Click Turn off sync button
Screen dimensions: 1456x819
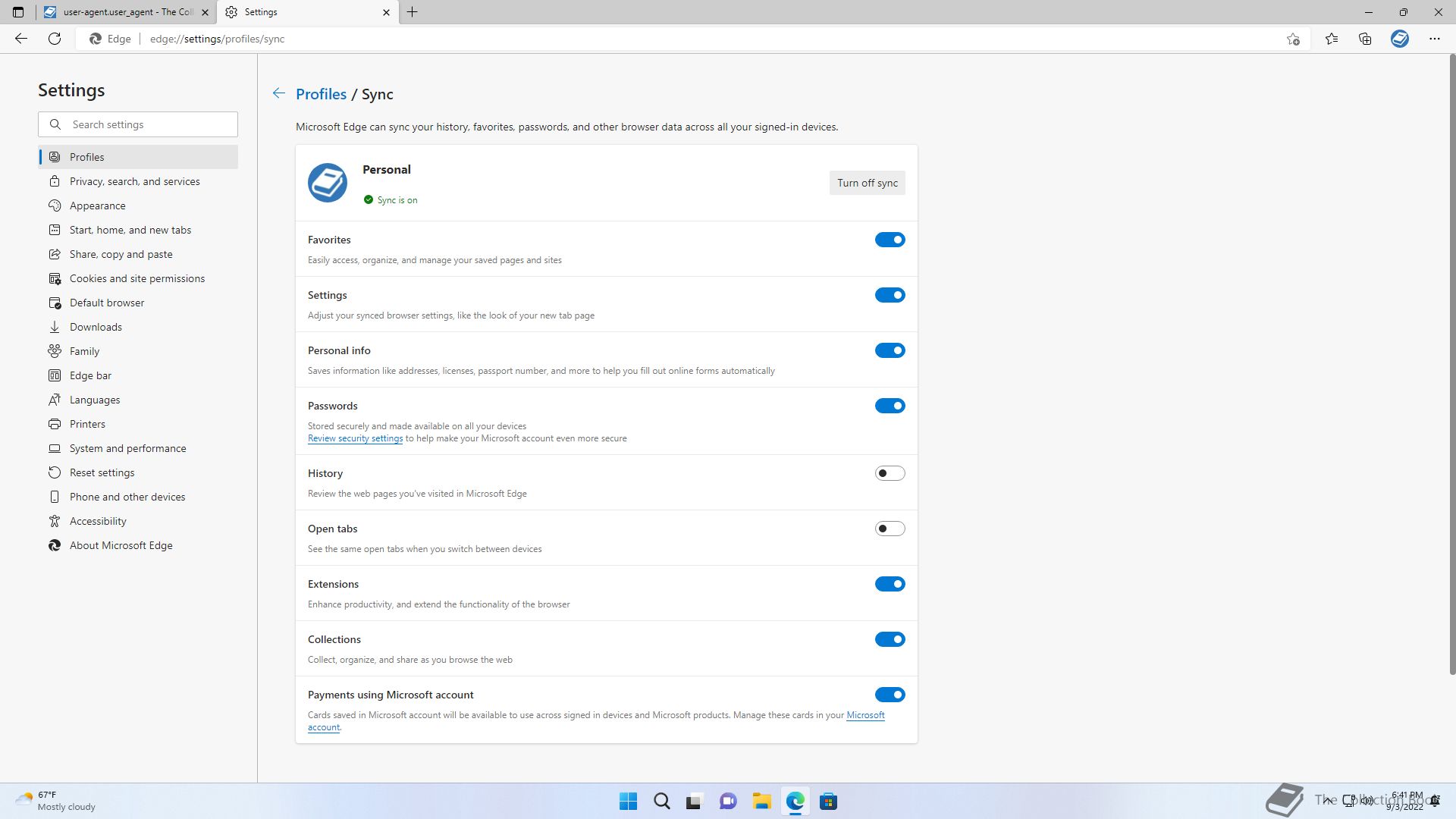tap(867, 183)
